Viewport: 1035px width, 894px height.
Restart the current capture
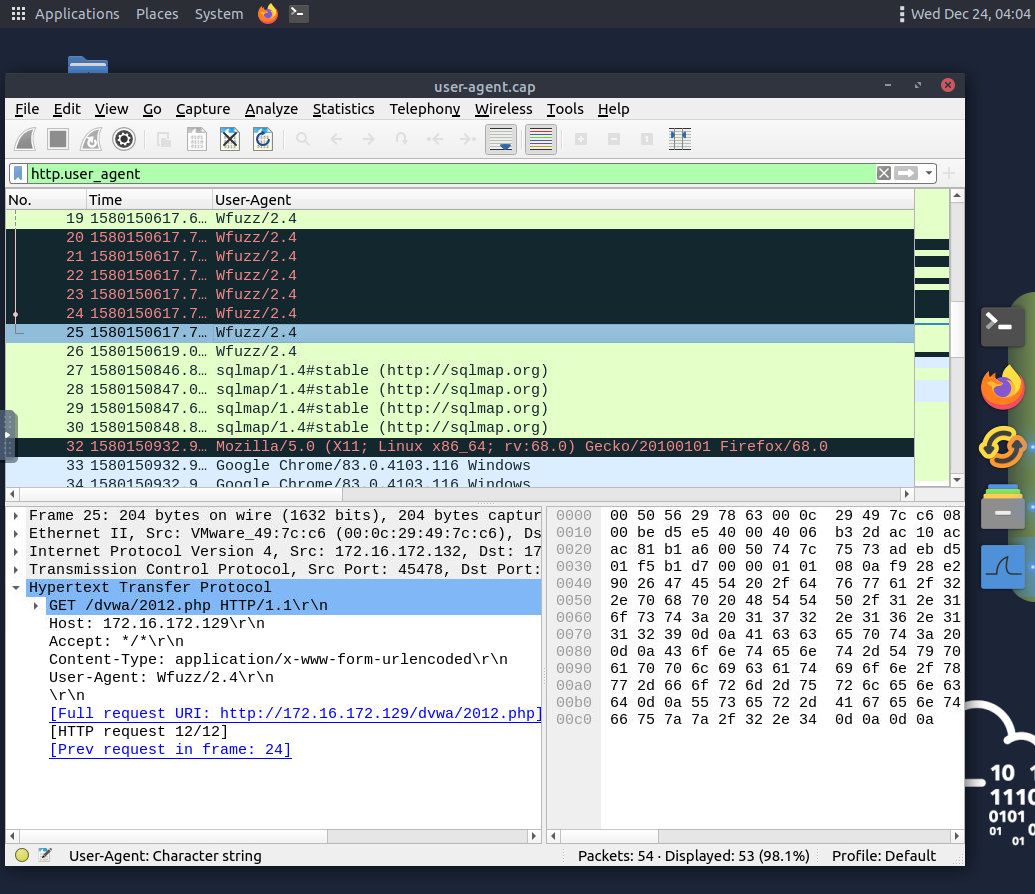pyautogui.click(x=91, y=139)
